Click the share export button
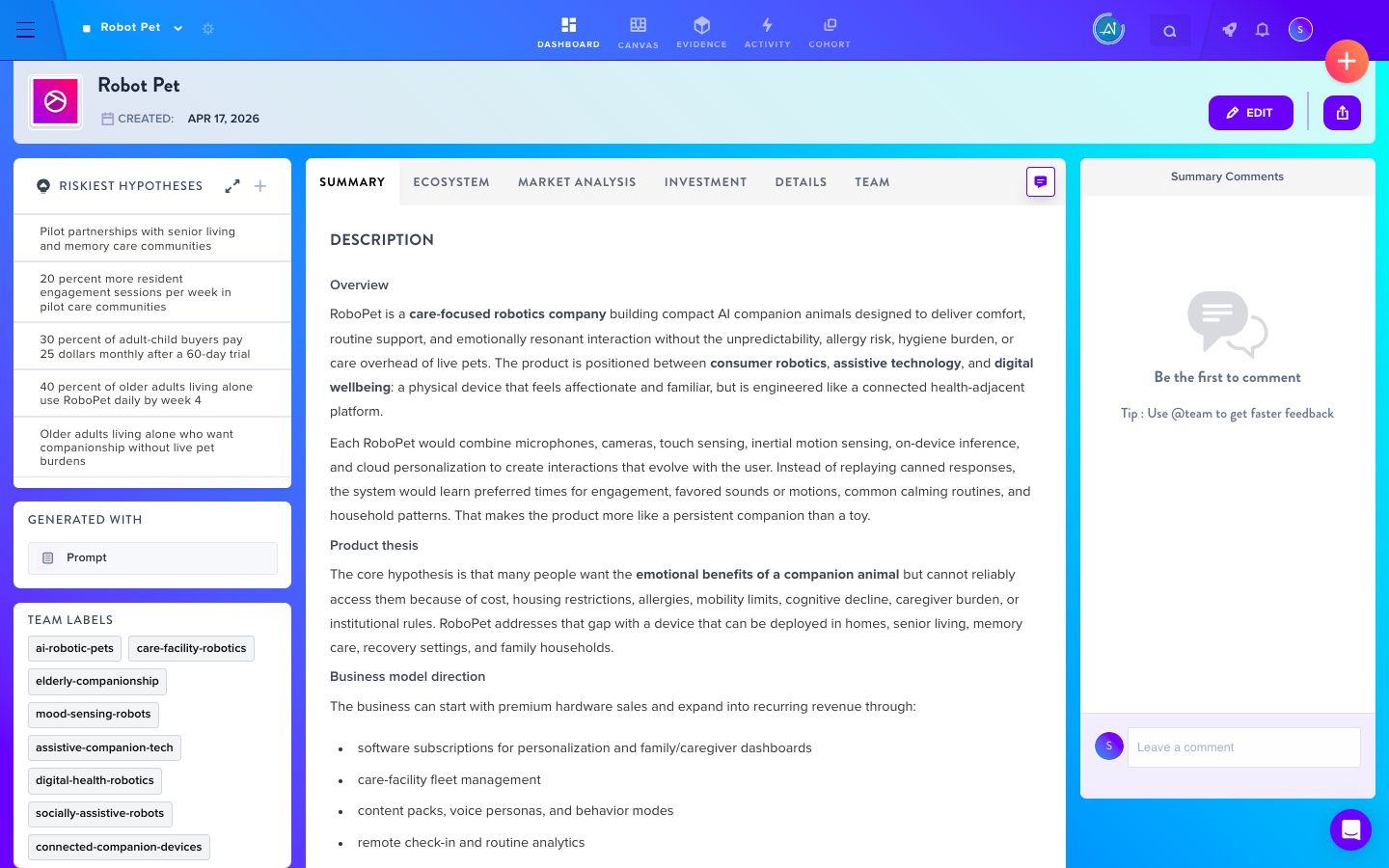Viewport: 1389px width, 868px height. [x=1343, y=113]
